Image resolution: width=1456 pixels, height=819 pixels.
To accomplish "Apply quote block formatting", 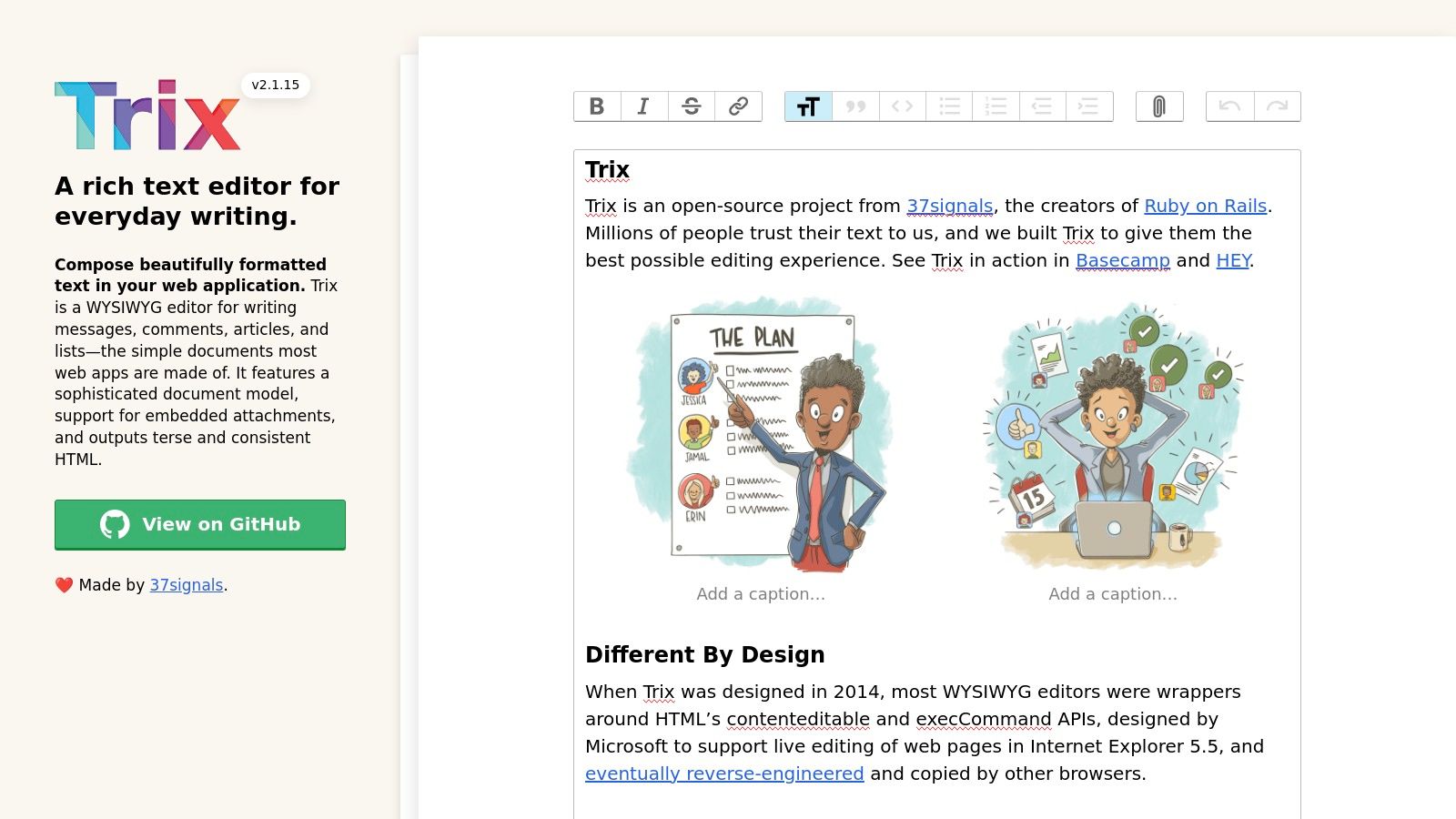I will (x=855, y=106).
